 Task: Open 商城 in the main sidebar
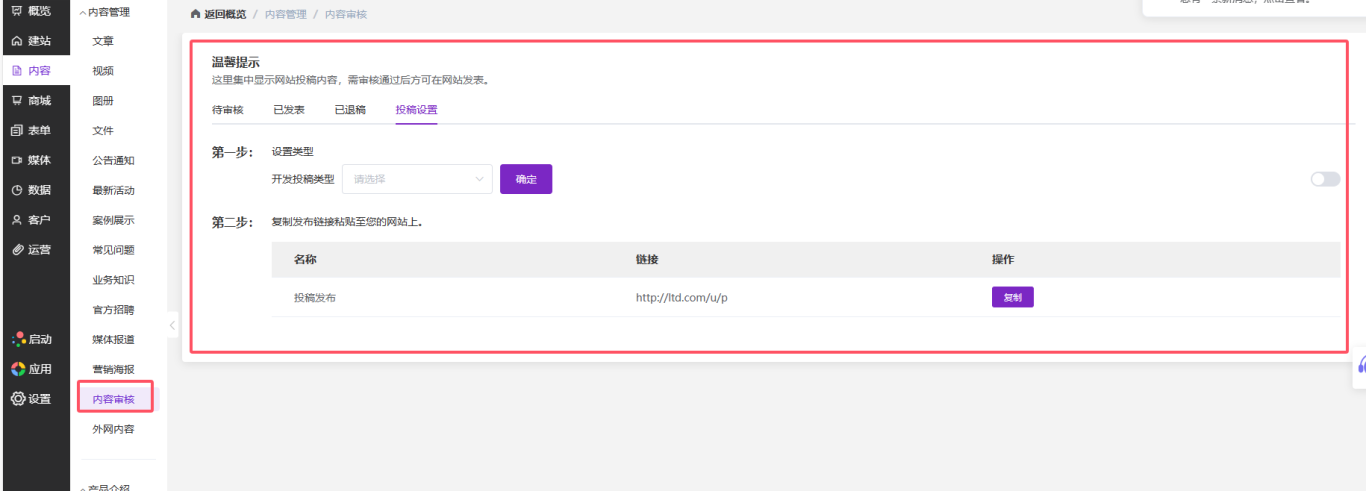pos(31,101)
